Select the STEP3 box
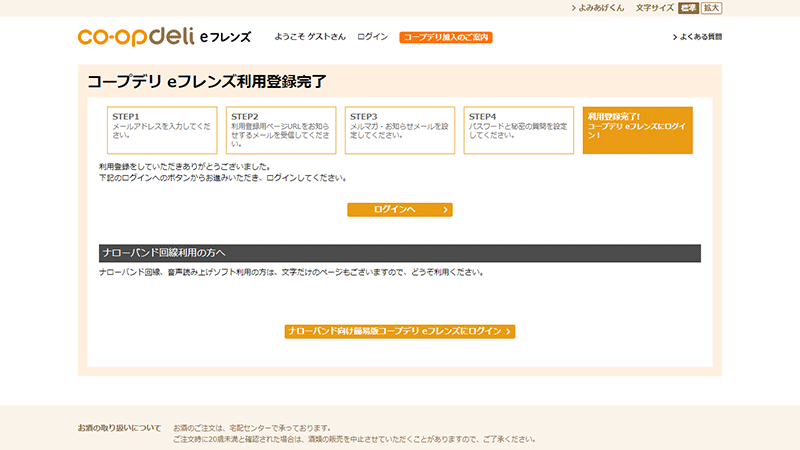Screen dimensions: 800x450 click(400, 130)
